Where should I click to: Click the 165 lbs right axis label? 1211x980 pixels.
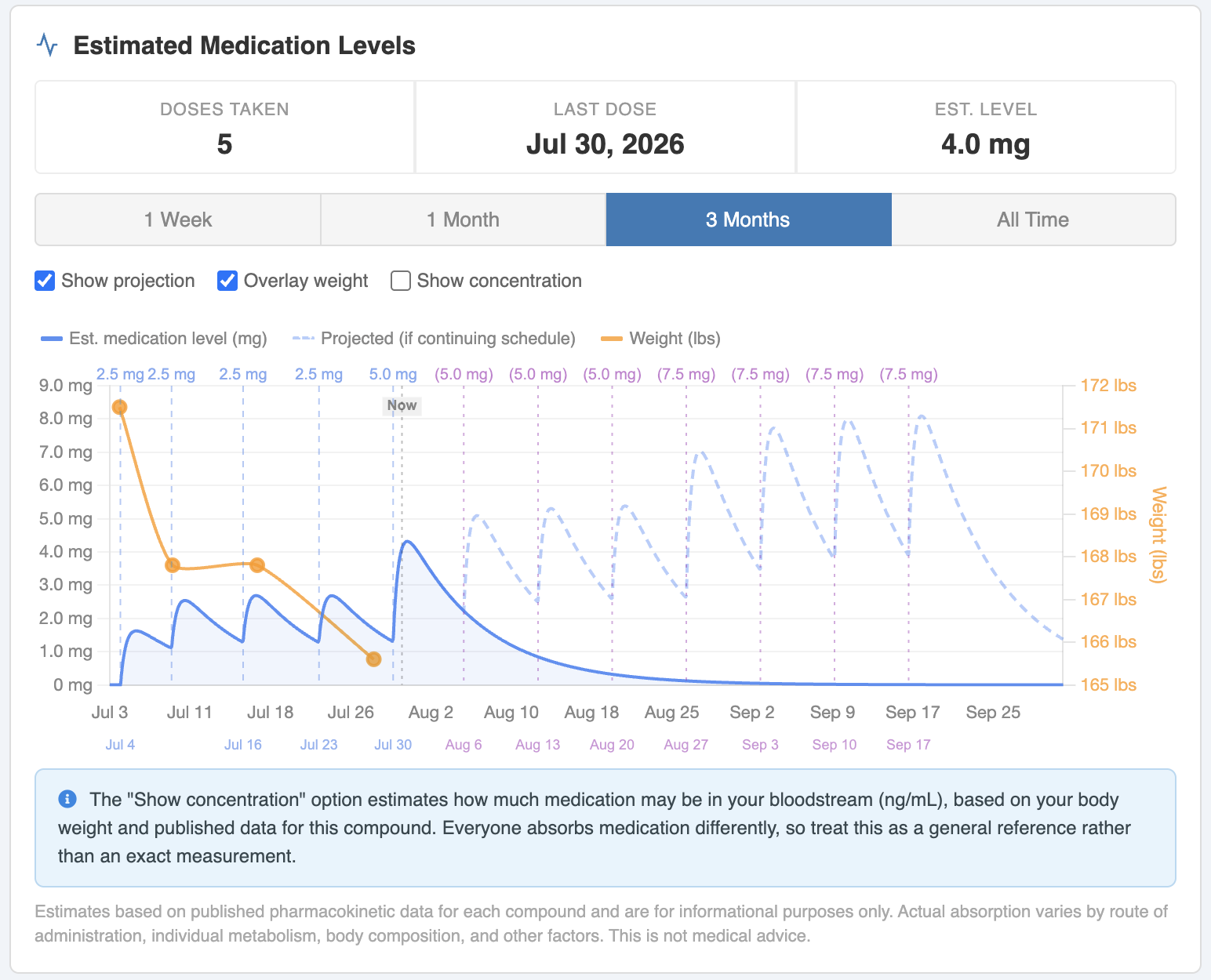pyautogui.click(x=1108, y=684)
